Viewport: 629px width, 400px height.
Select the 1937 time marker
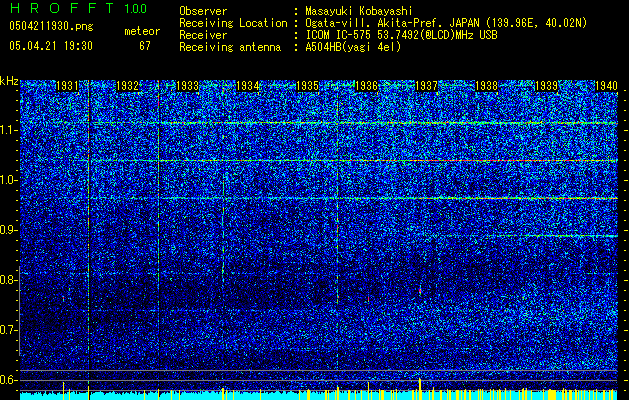coord(426,86)
